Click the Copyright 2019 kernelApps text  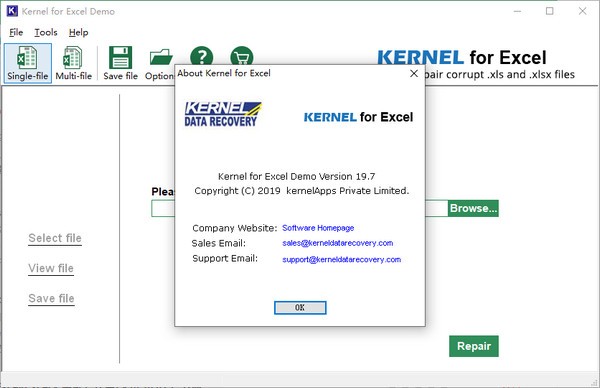pos(302,191)
